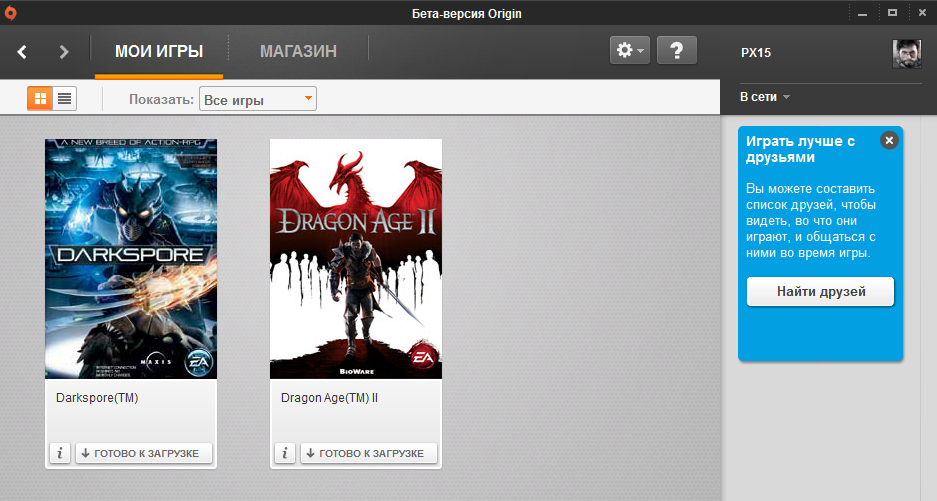Expand the "В сети" status dropdown
This screenshot has width=937, height=501.
(765, 97)
